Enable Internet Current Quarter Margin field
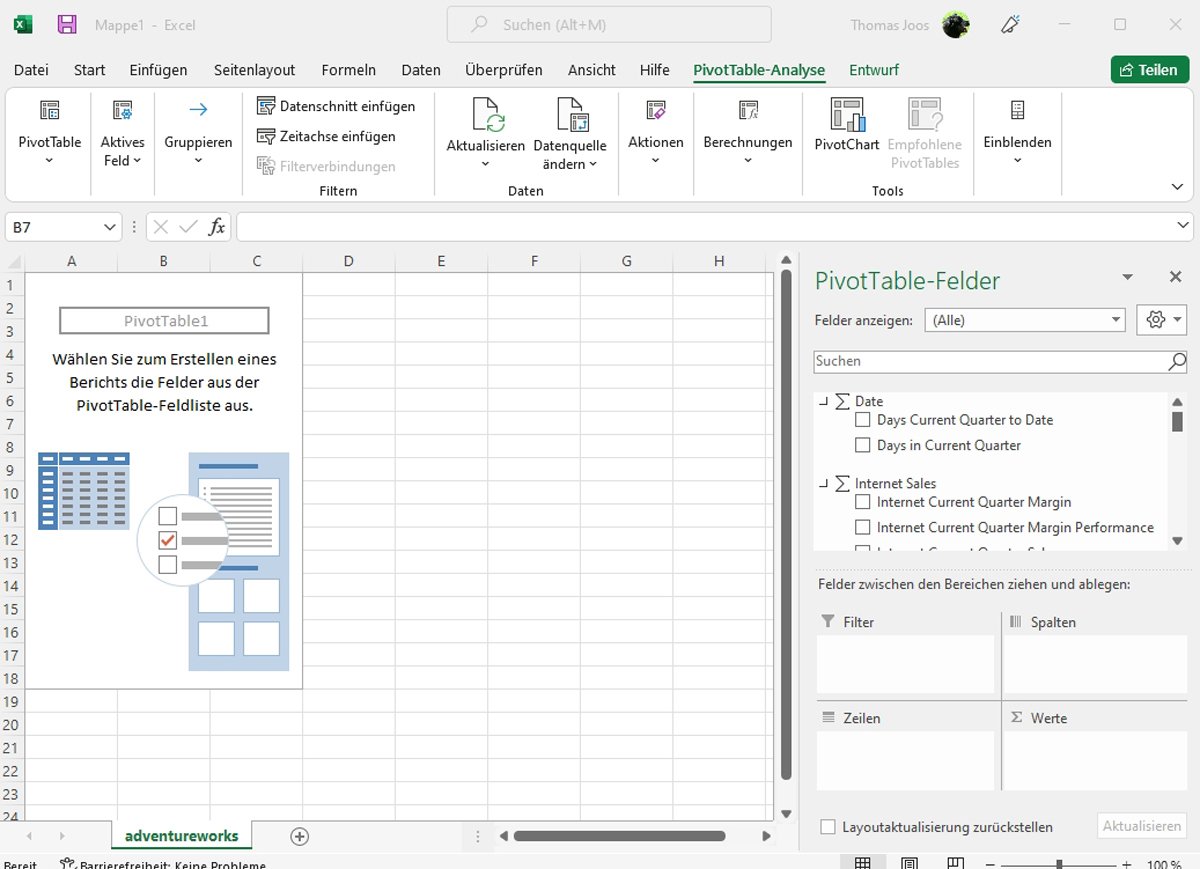 point(863,502)
